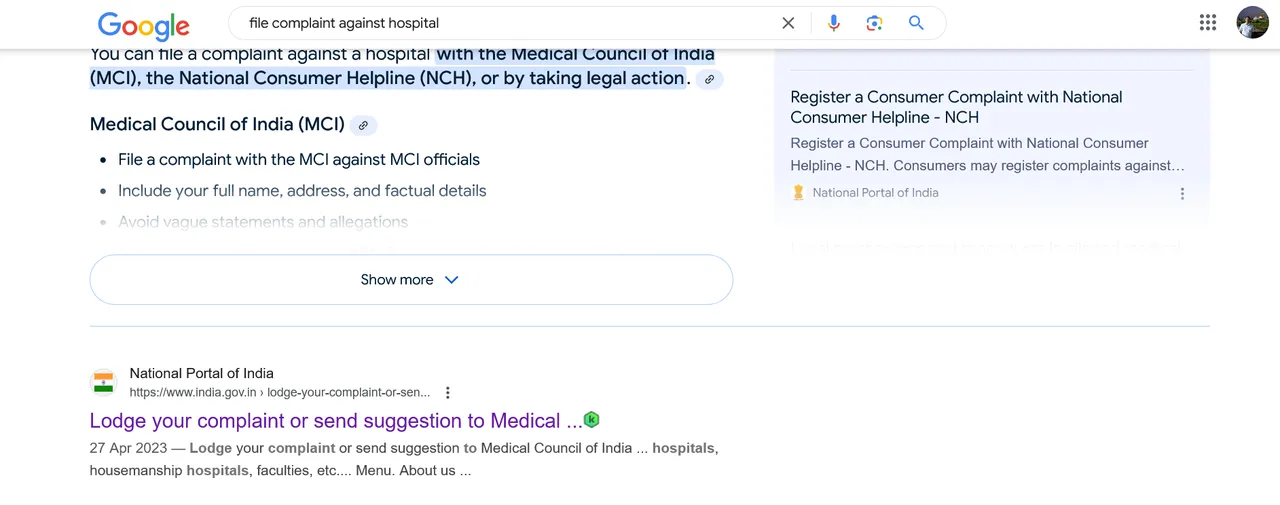1280x505 pixels.
Task: Open the Google account profile picture
Action: [x=1252, y=22]
